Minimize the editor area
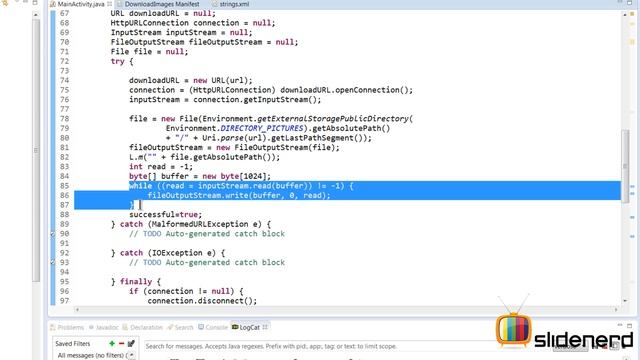 (620, 3)
